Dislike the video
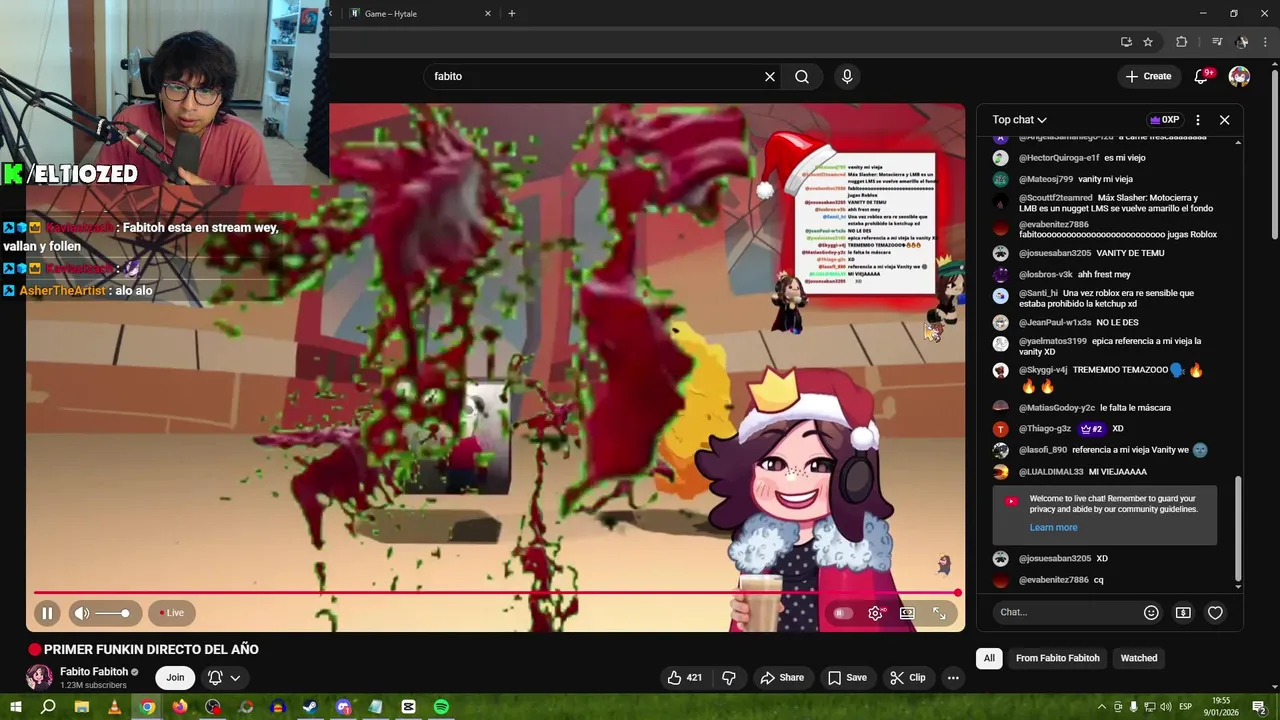Screen dimensions: 1280x720 tap(729, 677)
